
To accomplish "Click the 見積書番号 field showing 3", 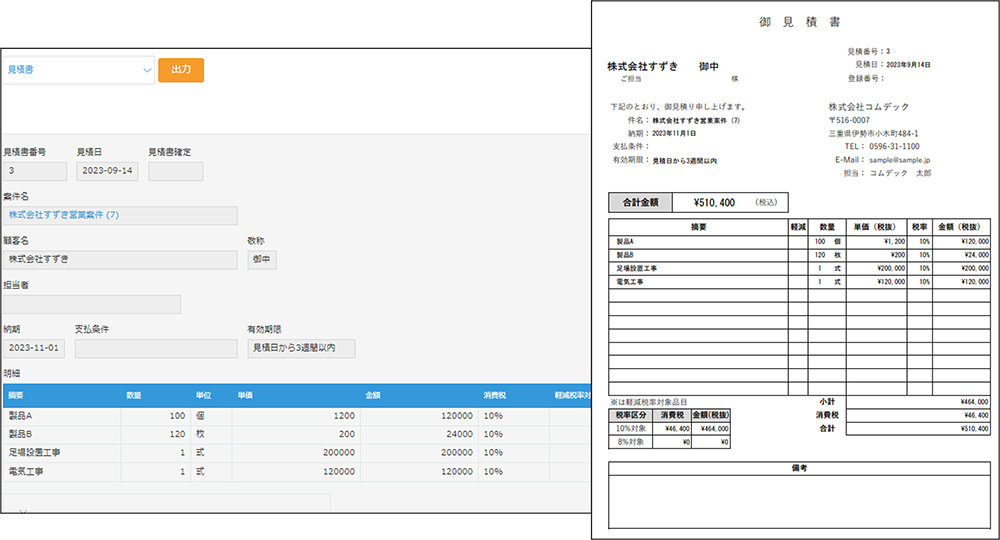I will [35, 171].
